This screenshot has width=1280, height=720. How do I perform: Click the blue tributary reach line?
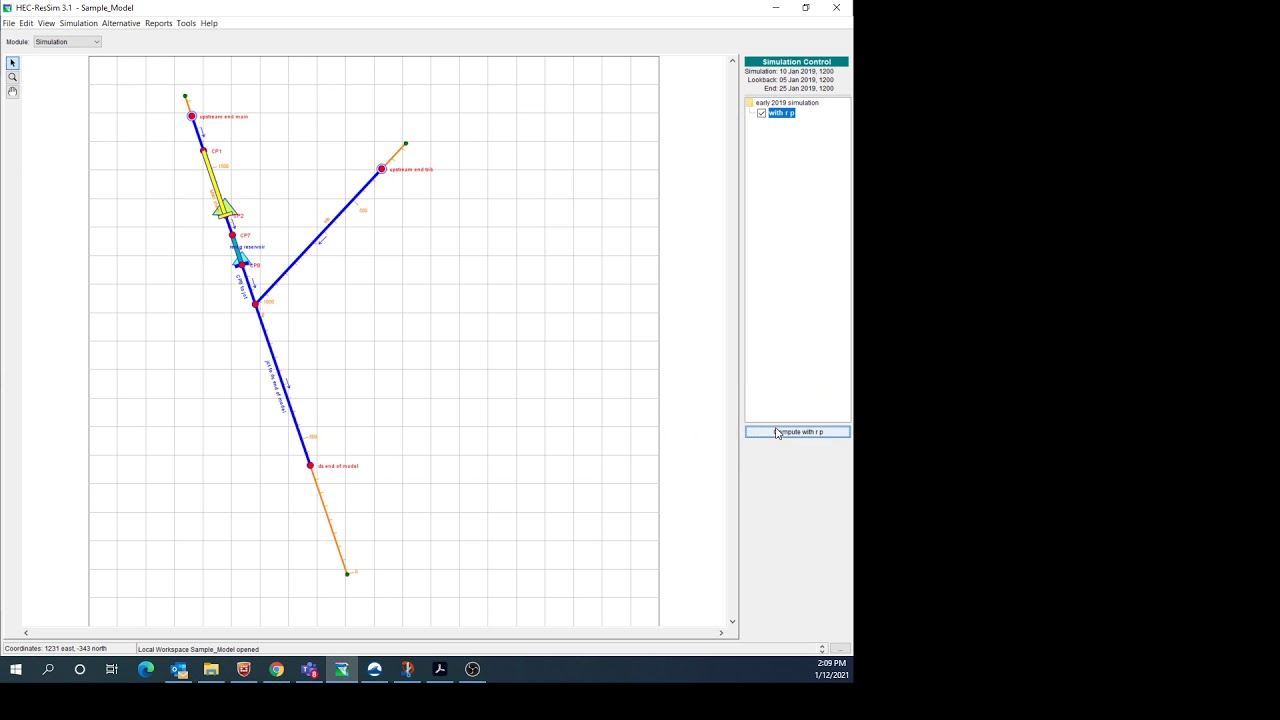coord(318,237)
